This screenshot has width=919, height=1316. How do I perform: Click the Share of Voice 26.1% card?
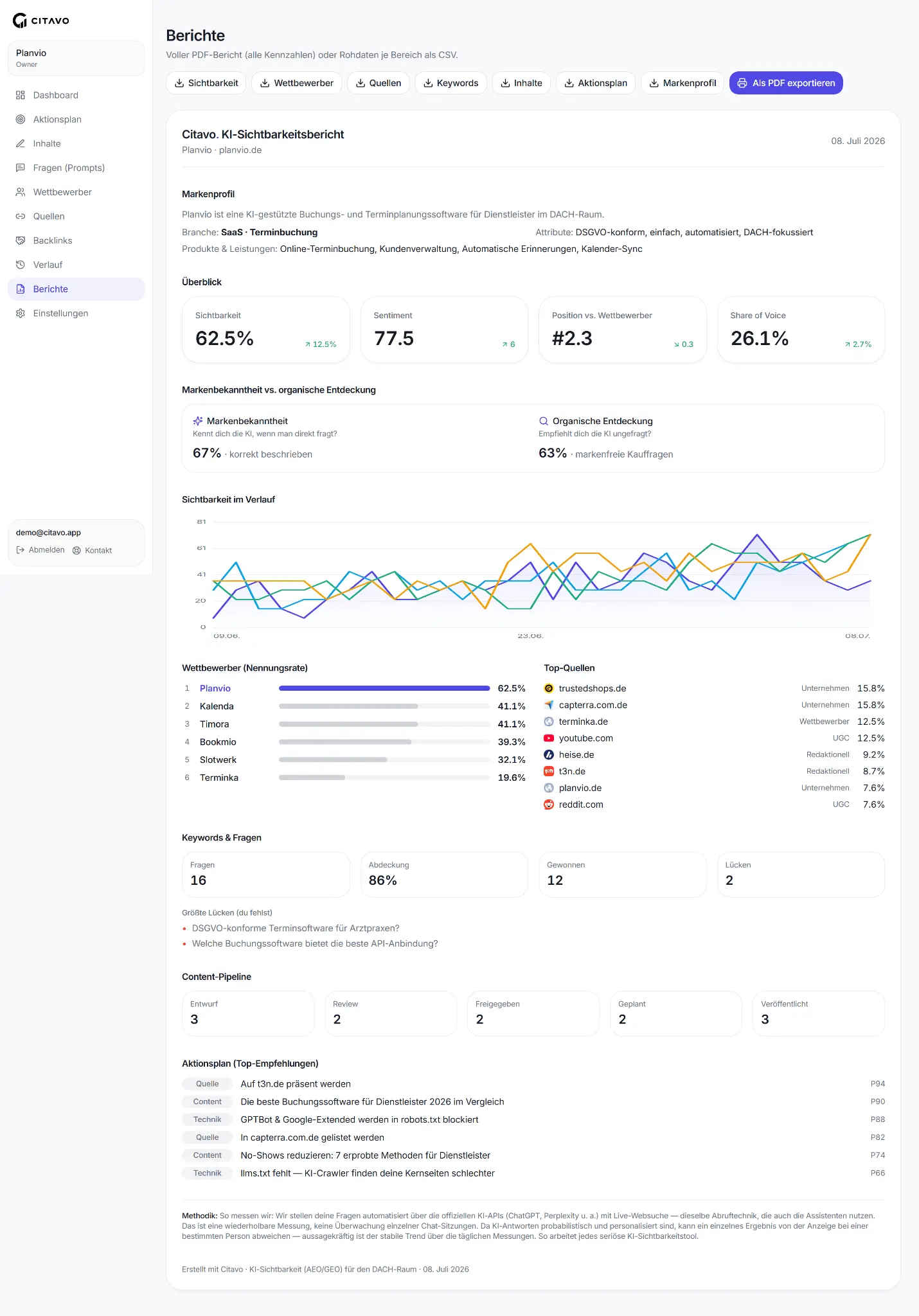(x=801, y=330)
